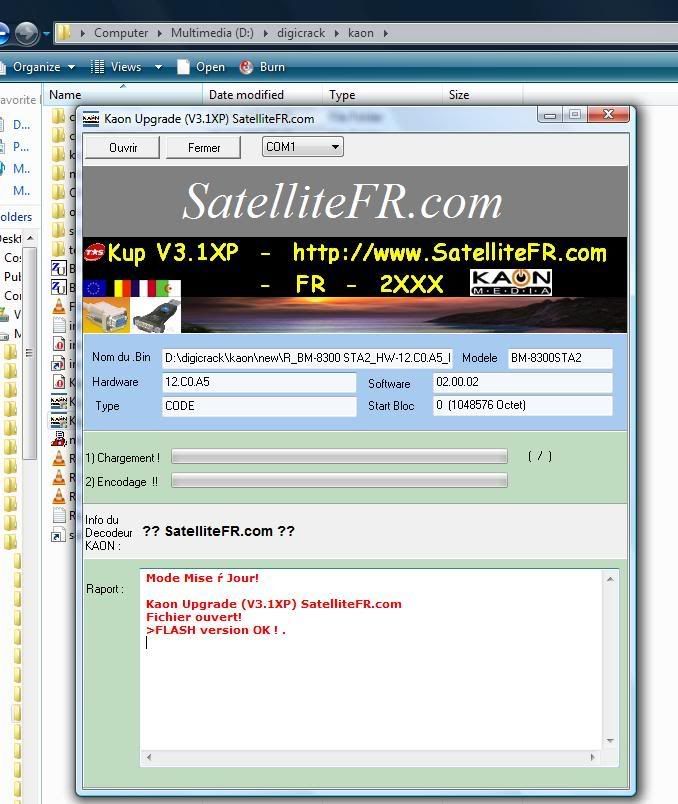Viewport: 678px width, 804px height.
Task: Click the Burn disc icon
Action: click(246, 67)
